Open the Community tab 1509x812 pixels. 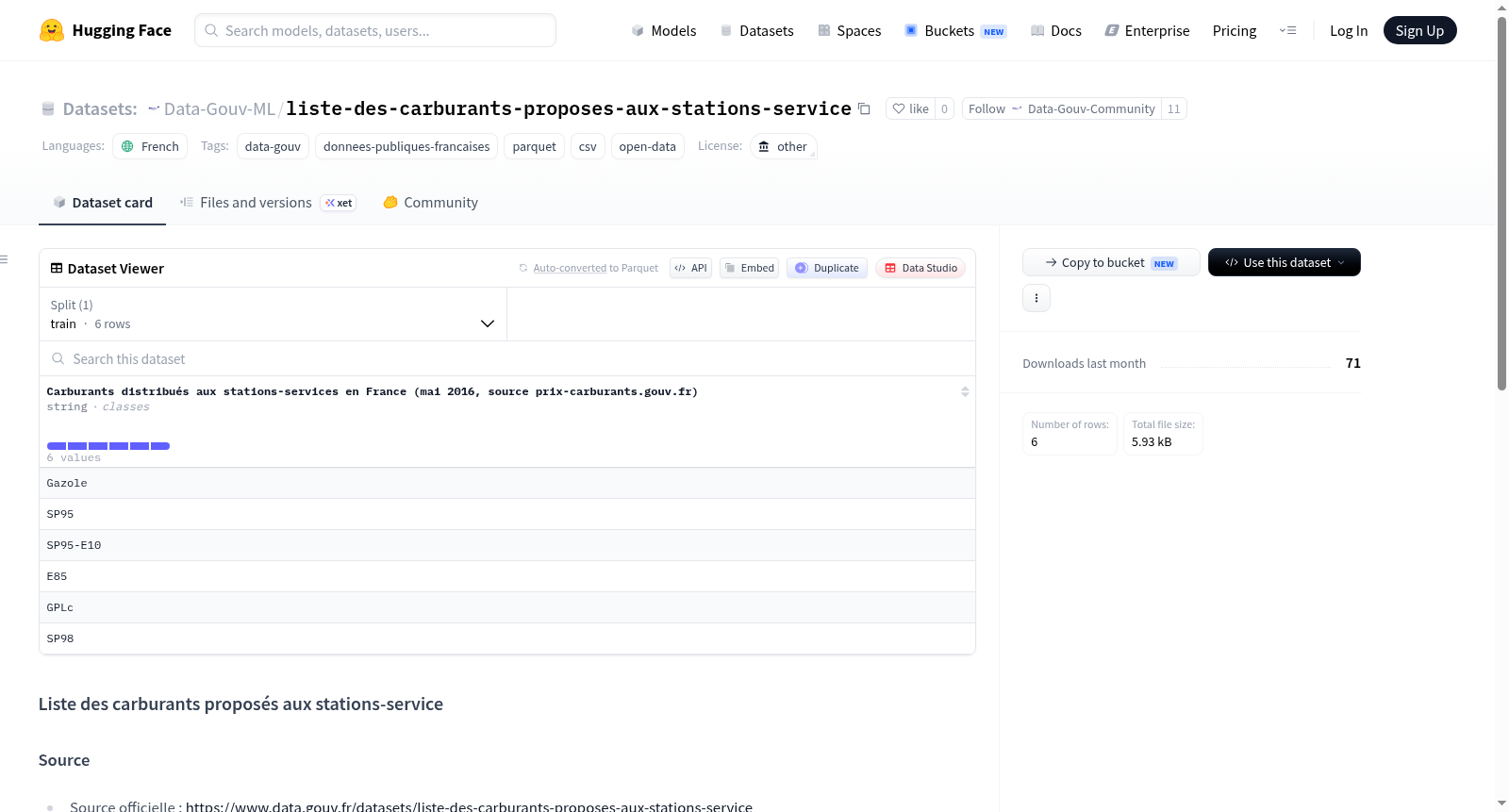431,202
